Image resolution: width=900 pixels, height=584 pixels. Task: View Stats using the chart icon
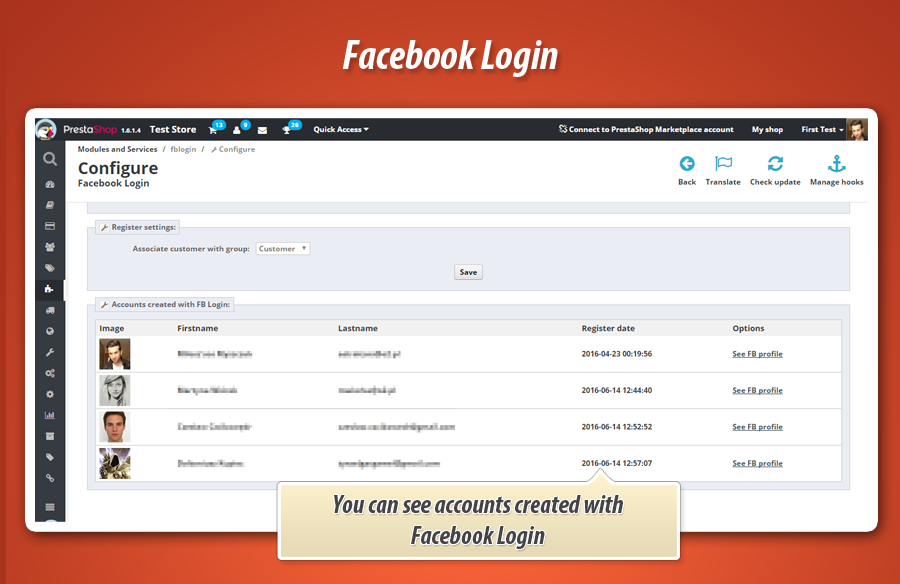[x=50, y=414]
